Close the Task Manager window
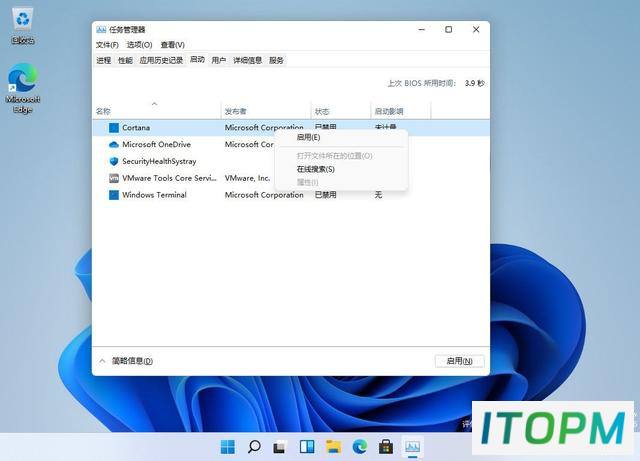 (476, 29)
